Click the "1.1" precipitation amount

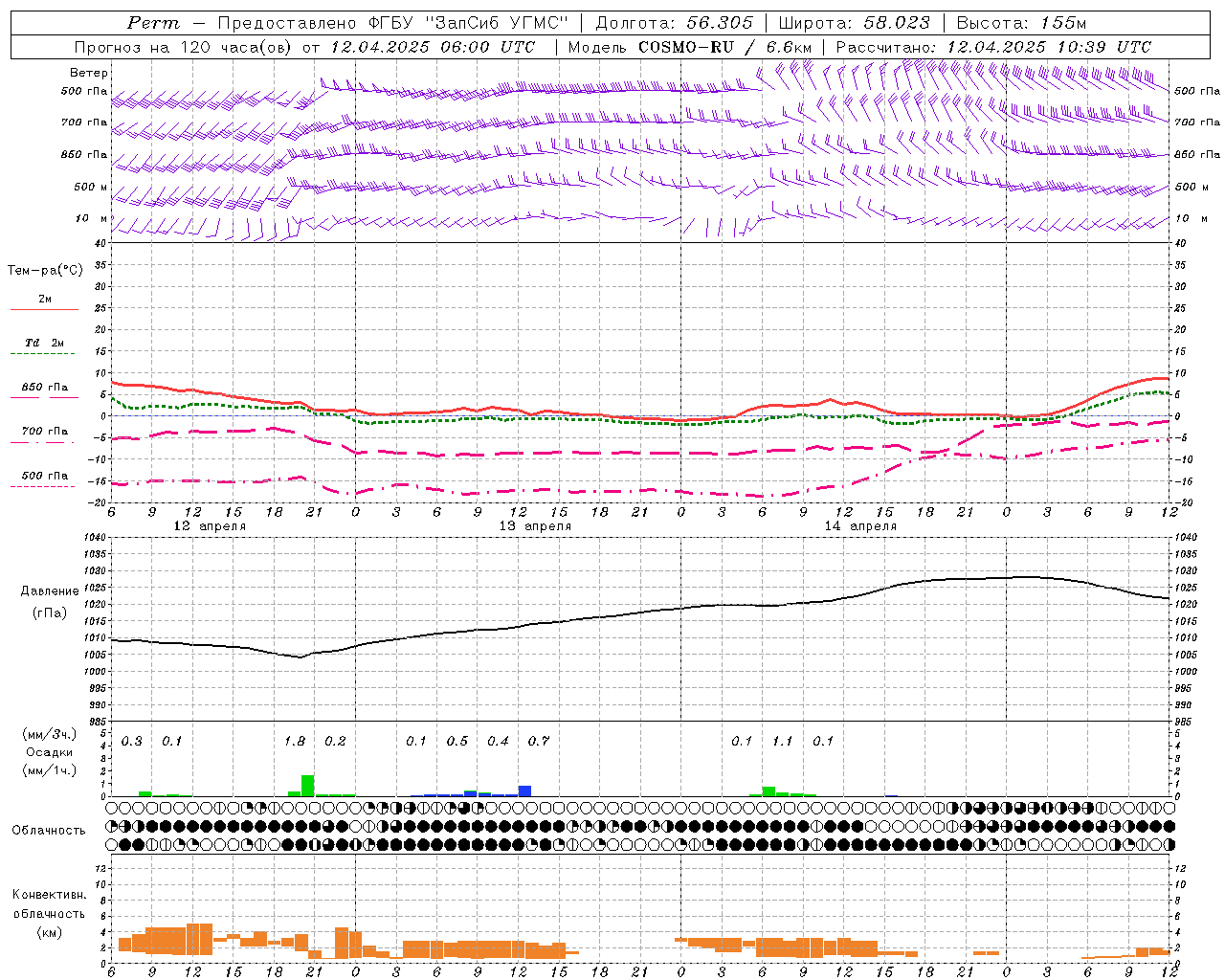(783, 742)
